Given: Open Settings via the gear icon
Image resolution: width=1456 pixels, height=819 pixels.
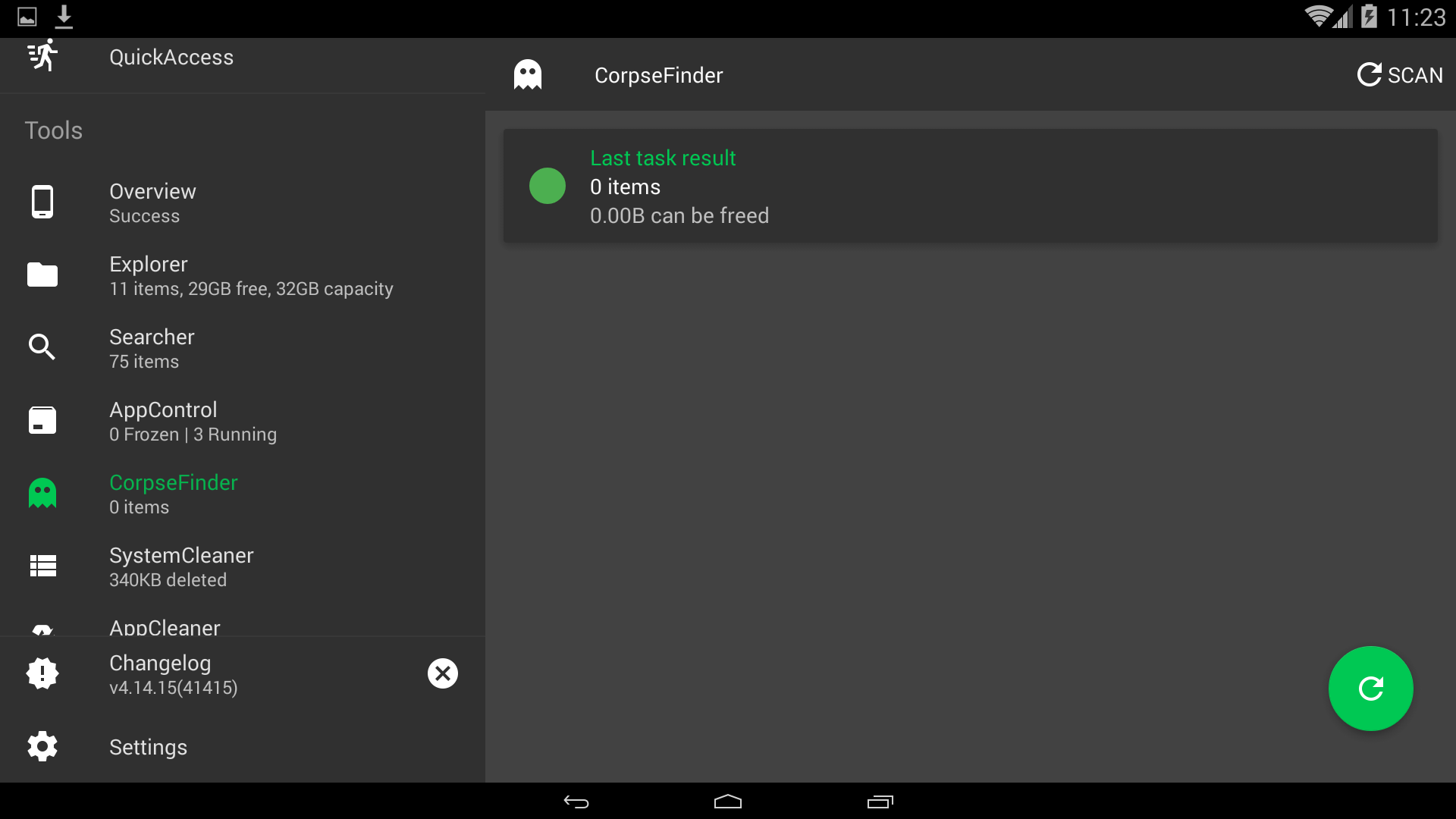Looking at the screenshot, I should pyautogui.click(x=42, y=746).
